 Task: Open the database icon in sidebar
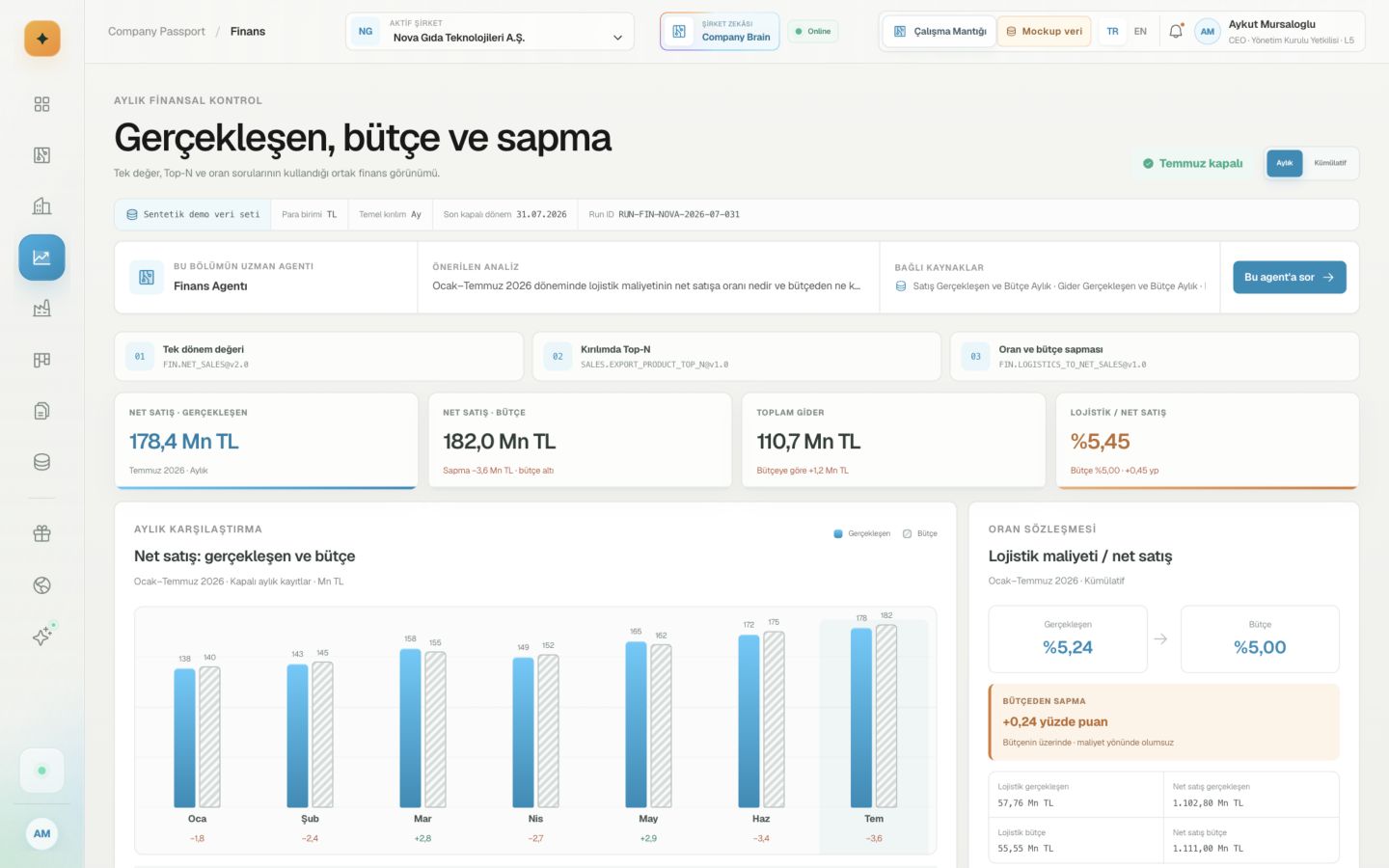pos(41,462)
